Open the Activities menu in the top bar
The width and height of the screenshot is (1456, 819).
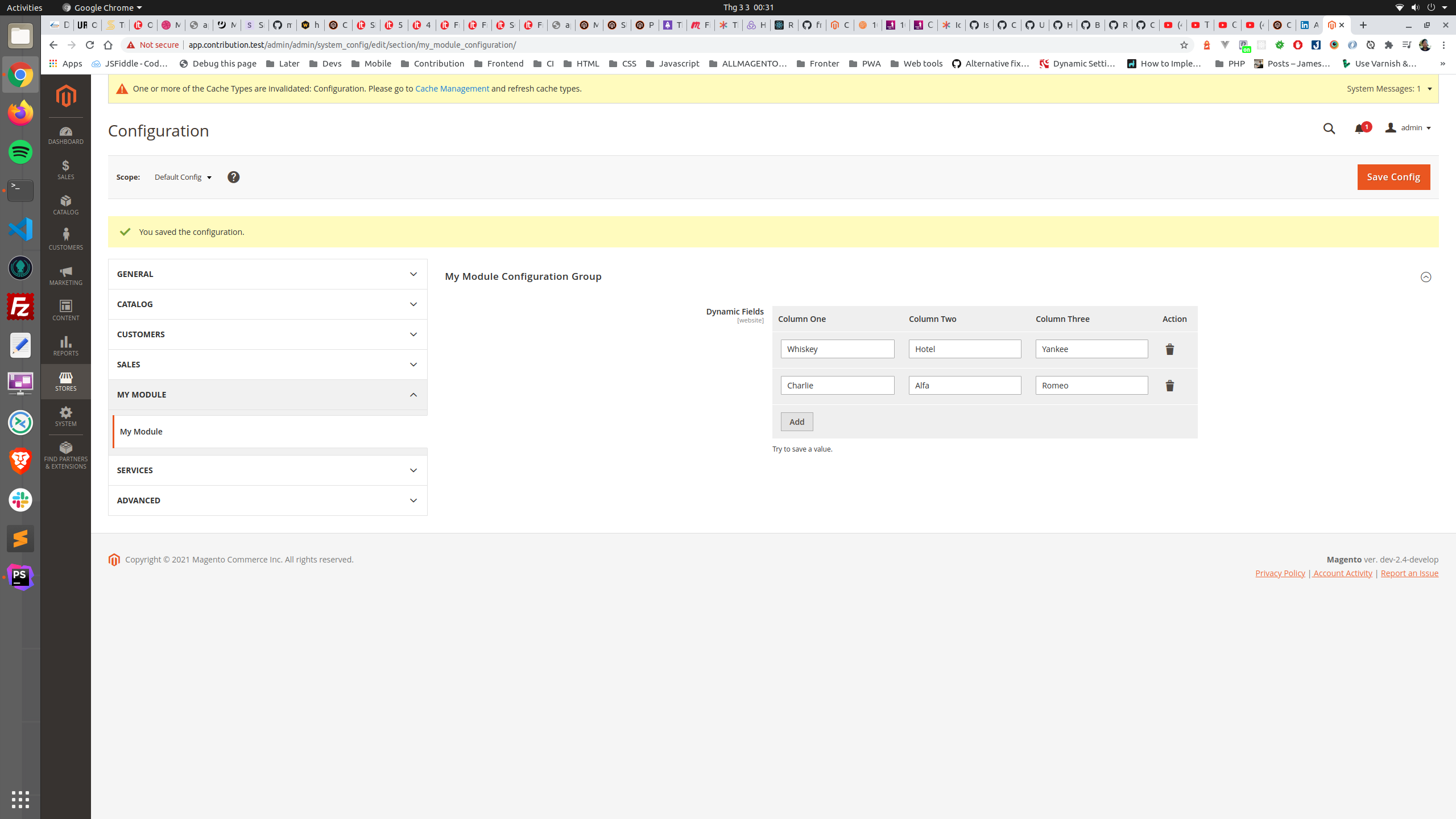tap(24, 7)
